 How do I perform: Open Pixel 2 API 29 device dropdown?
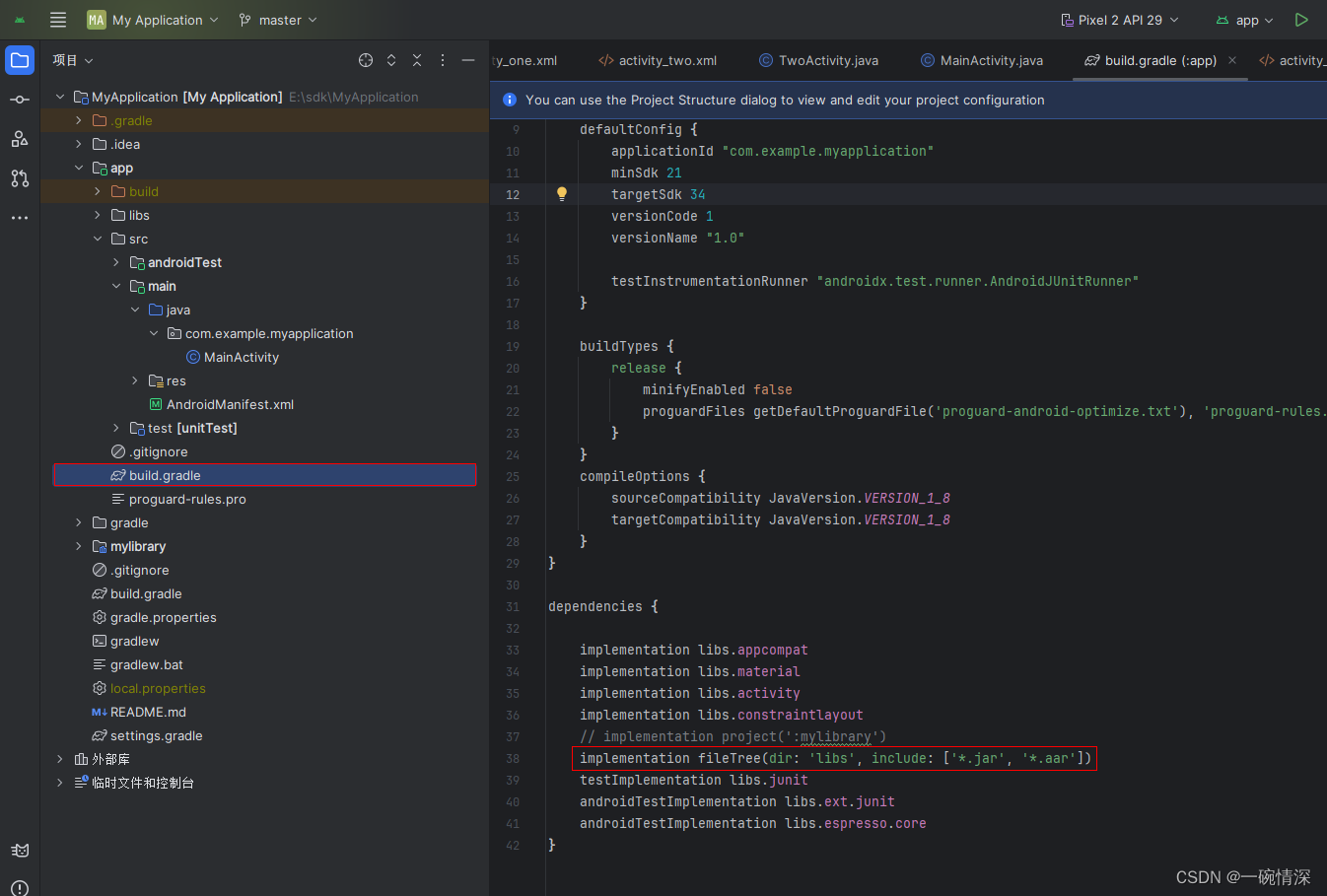tap(1120, 20)
